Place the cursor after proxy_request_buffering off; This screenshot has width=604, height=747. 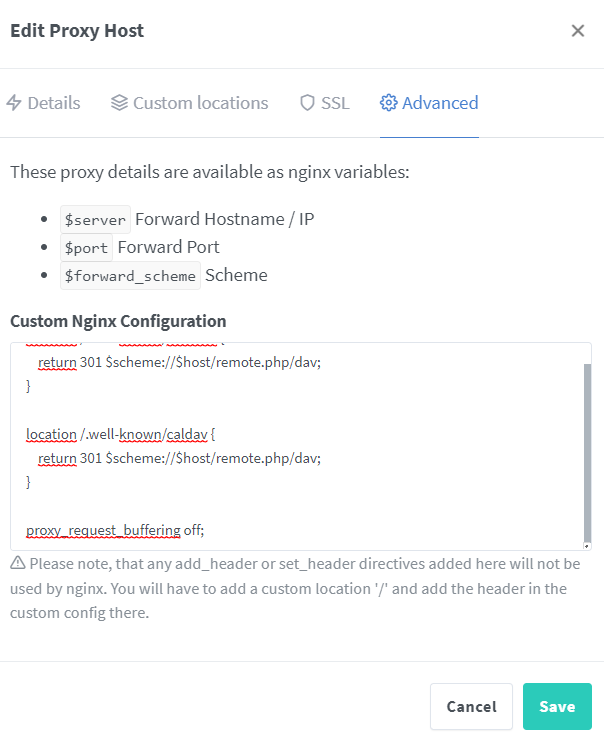[205, 530]
